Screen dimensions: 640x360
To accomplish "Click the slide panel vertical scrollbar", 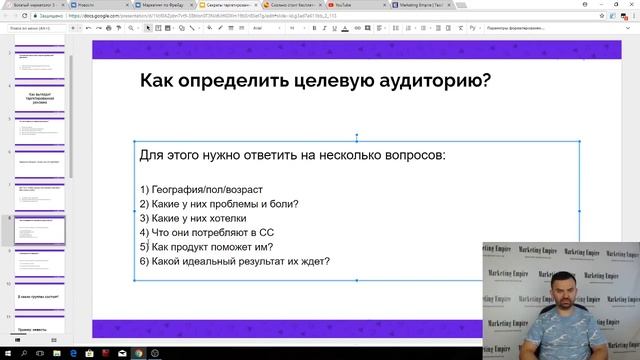I will tap(71, 116).
